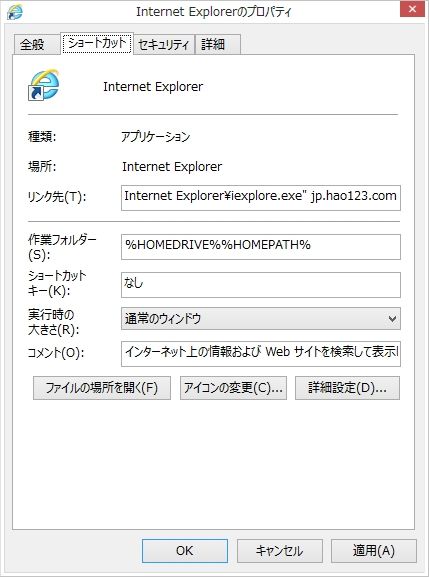Focus the ショートカットキー field
The image size is (429, 577).
[260, 284]
